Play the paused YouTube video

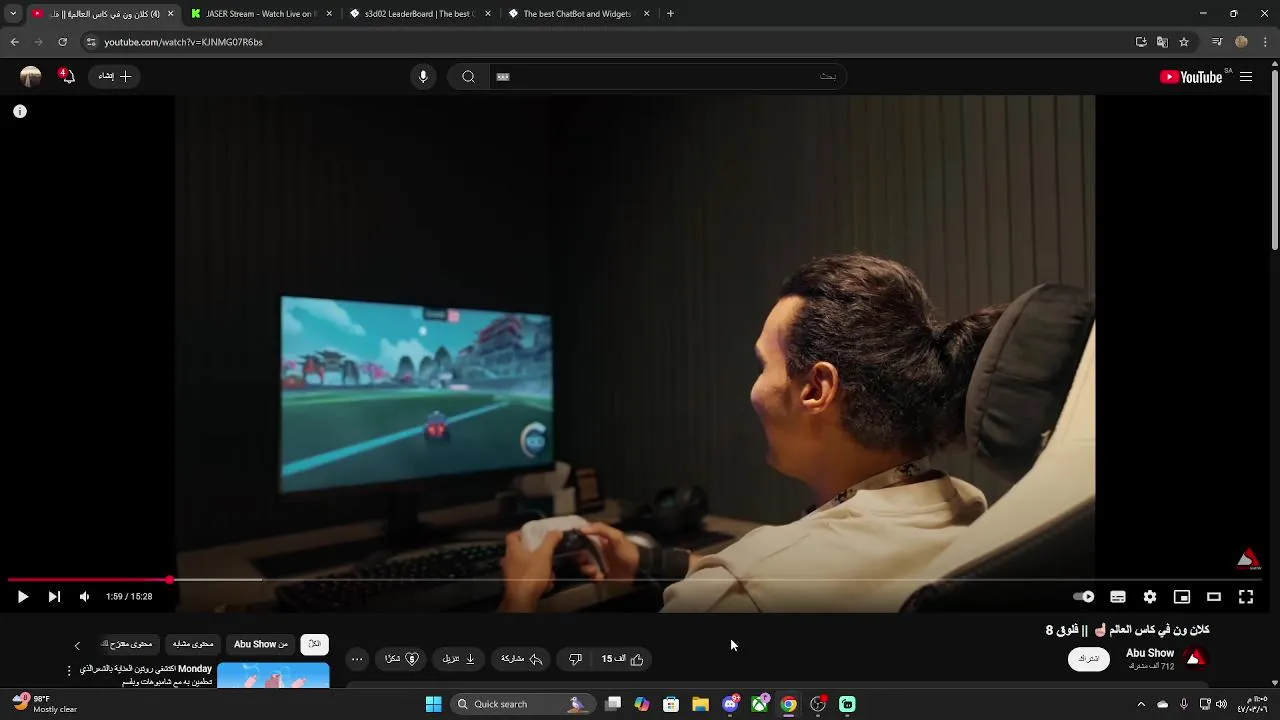point(22,597)
